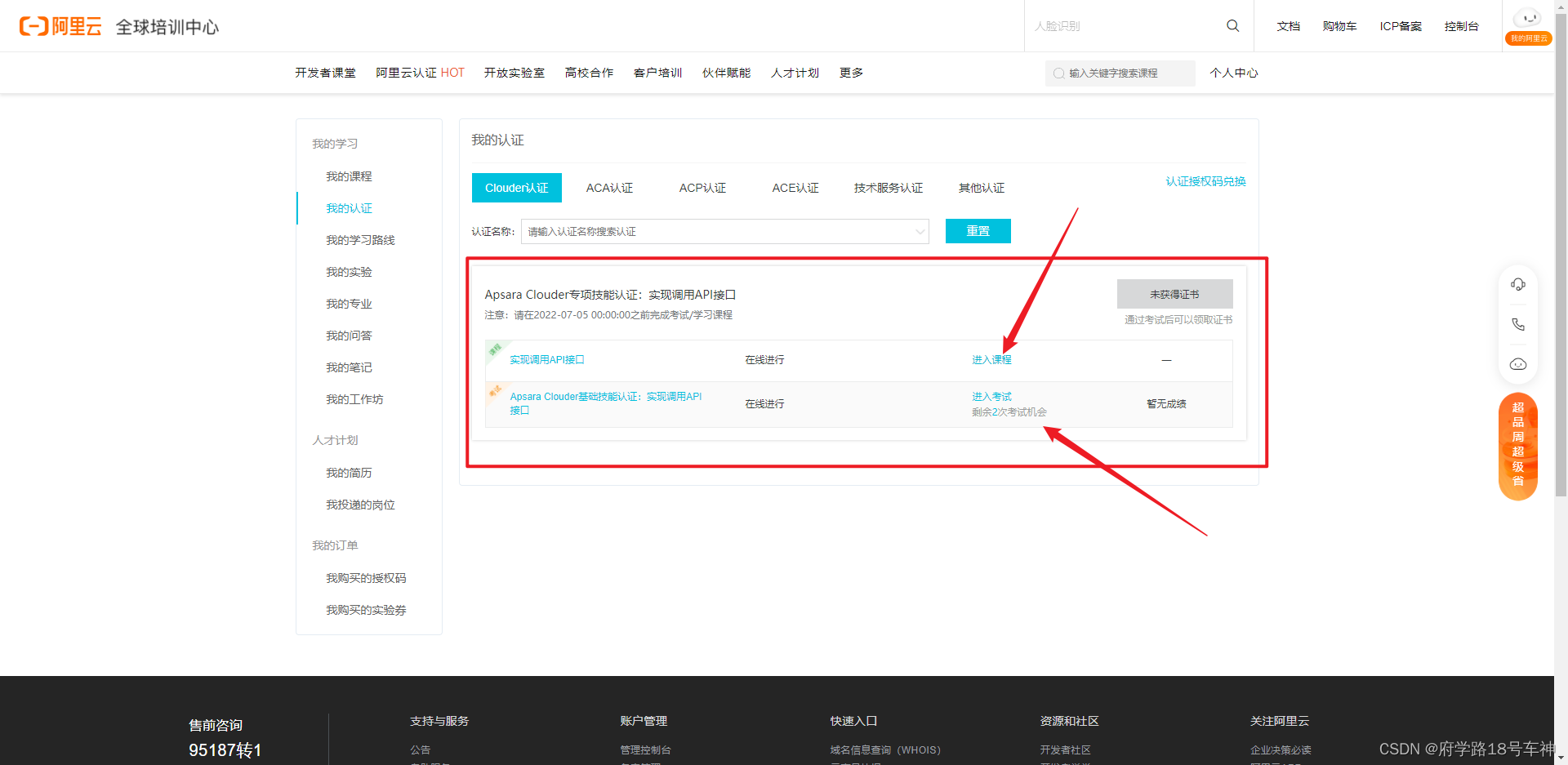Image resolution: width=1568 pixels, height=765 pixels.
Task: Click the phone contact icon on right sidebar
Action: [x=1518, y=324]
